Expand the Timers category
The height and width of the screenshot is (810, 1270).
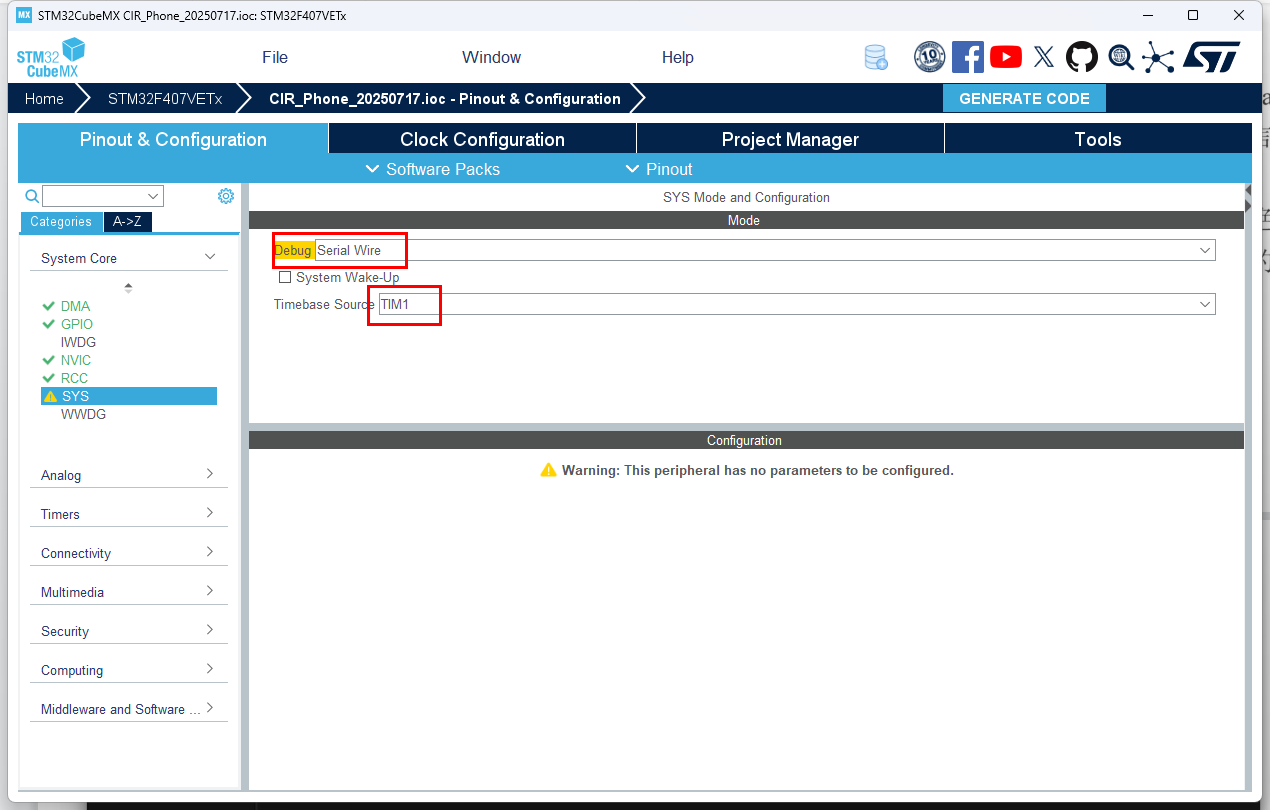coord(128,514)
